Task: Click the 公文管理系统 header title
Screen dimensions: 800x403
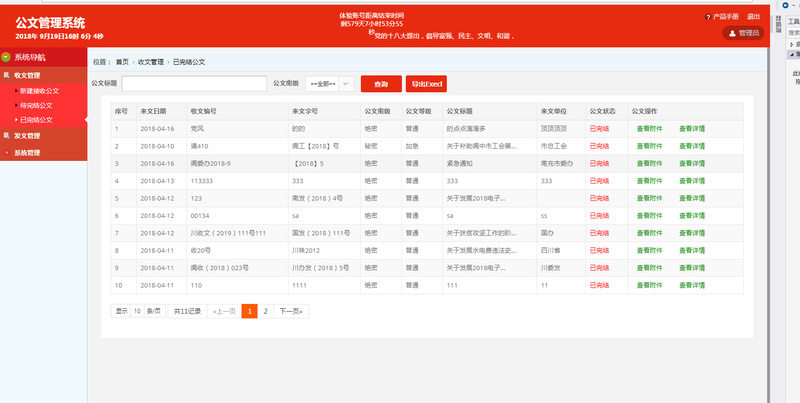Action: (x=50, y=23)
